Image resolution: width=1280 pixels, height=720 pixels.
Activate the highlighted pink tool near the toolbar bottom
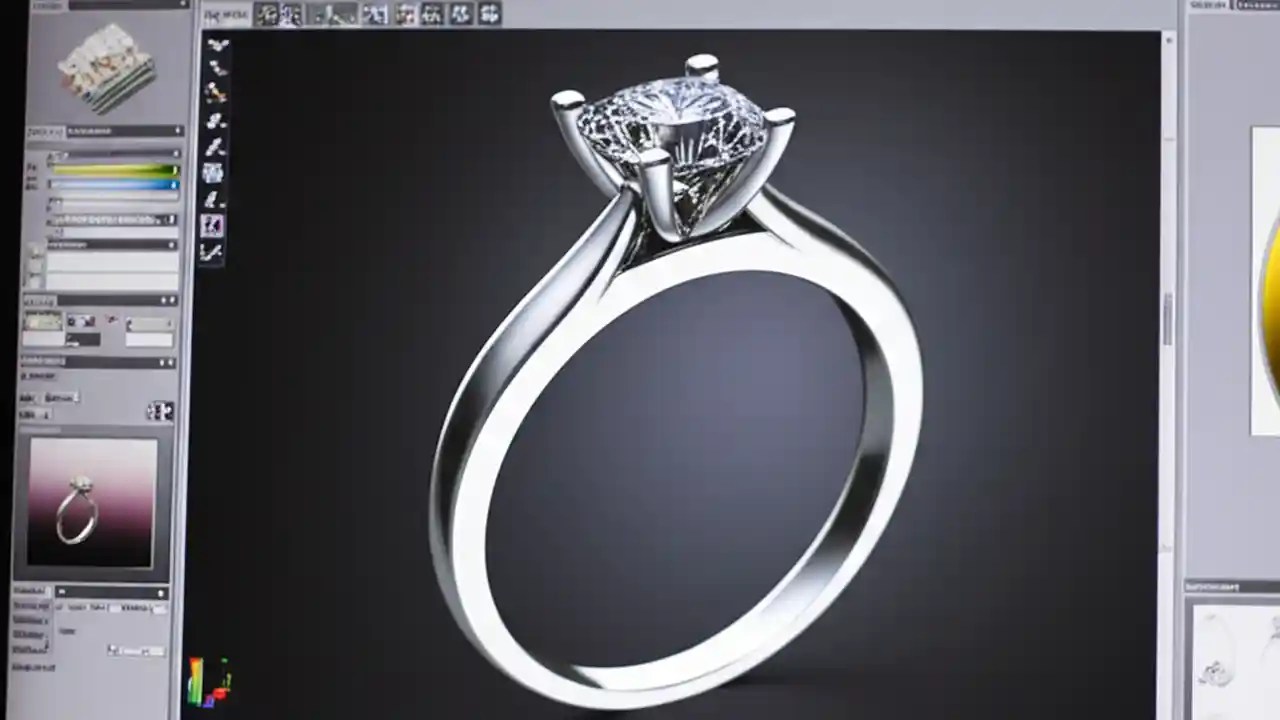click(x=213, y=225)
